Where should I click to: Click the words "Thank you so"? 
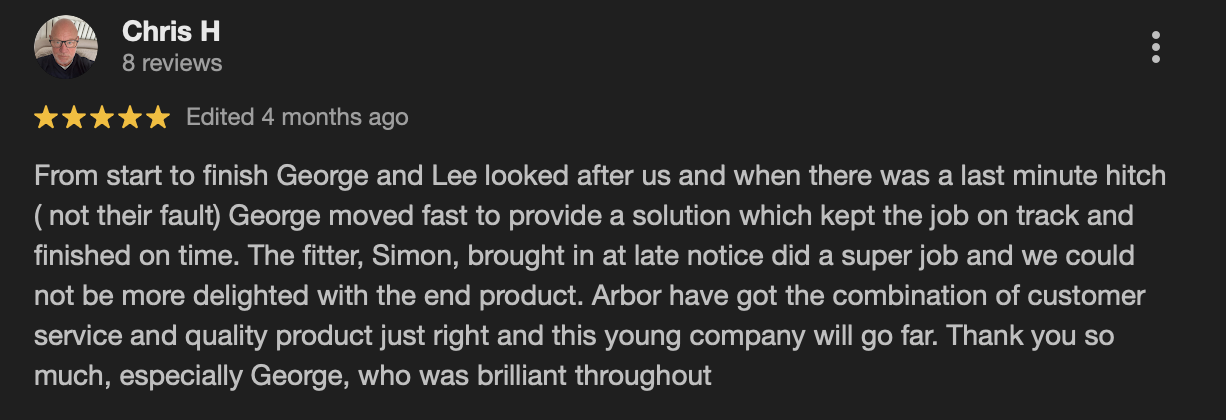click(x=1030, y=336)
